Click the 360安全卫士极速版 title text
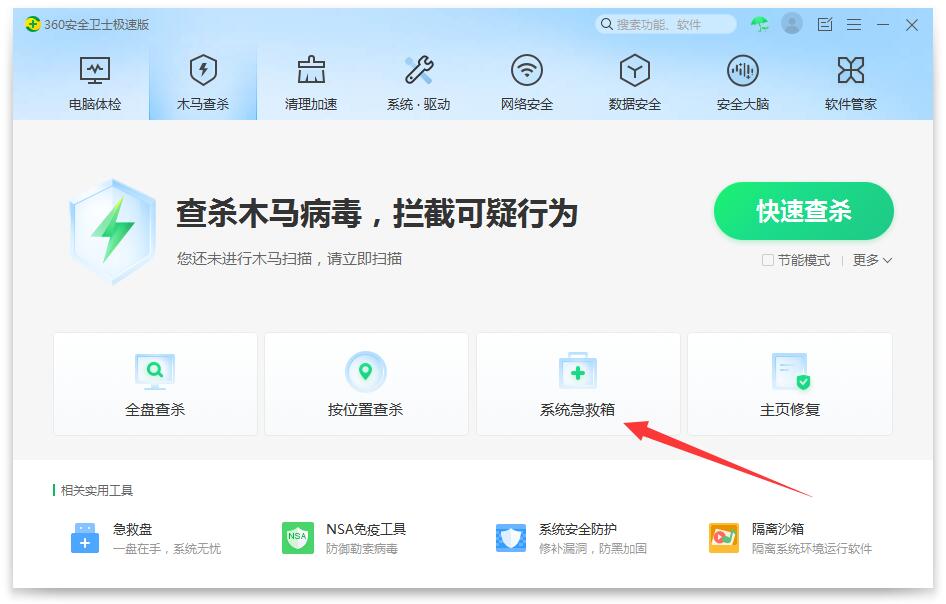This screenshot has width=946, height=604. [96, 25]
